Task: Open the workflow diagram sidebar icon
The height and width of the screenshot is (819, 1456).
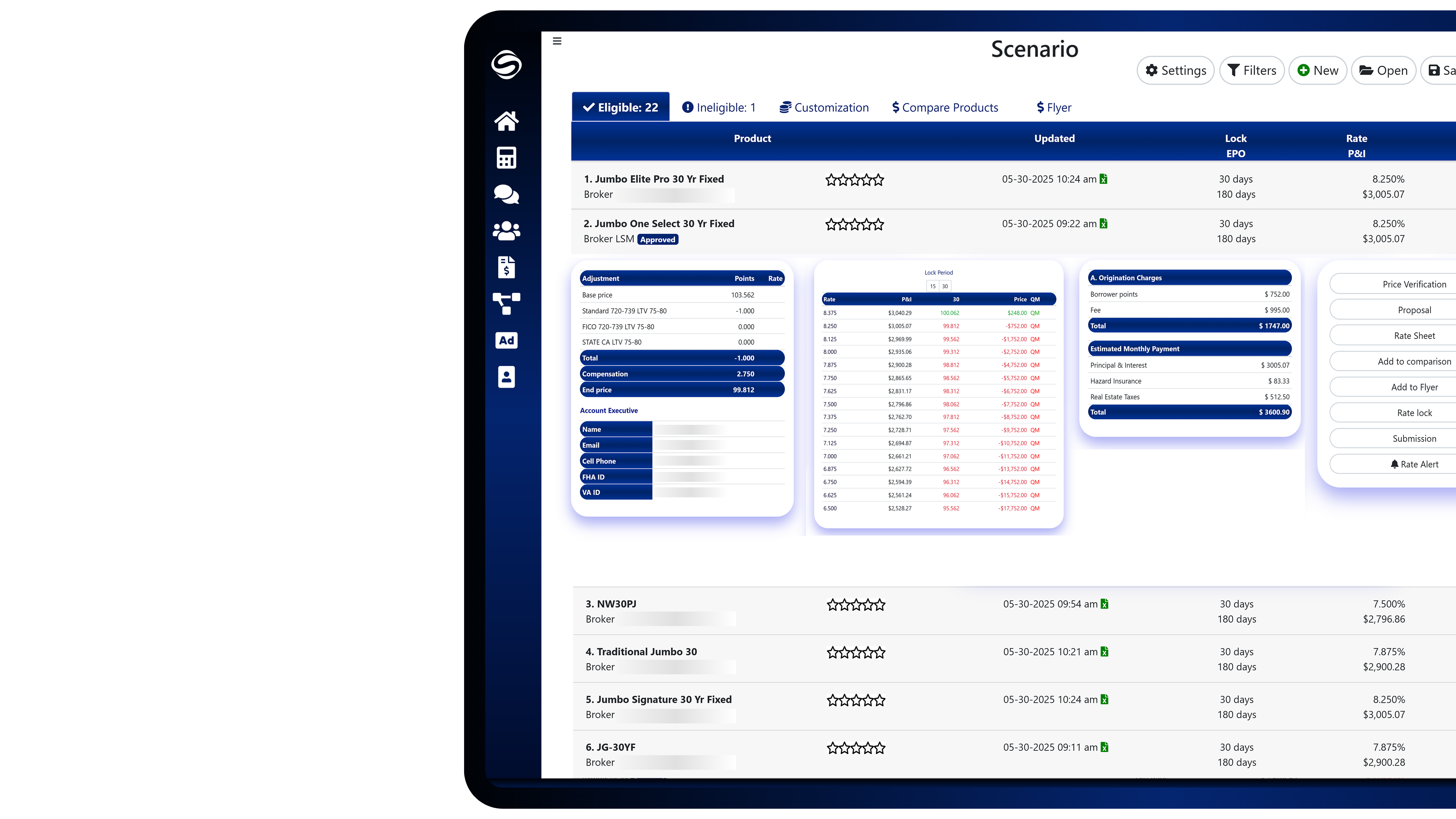Action: [x=507, y=304]
